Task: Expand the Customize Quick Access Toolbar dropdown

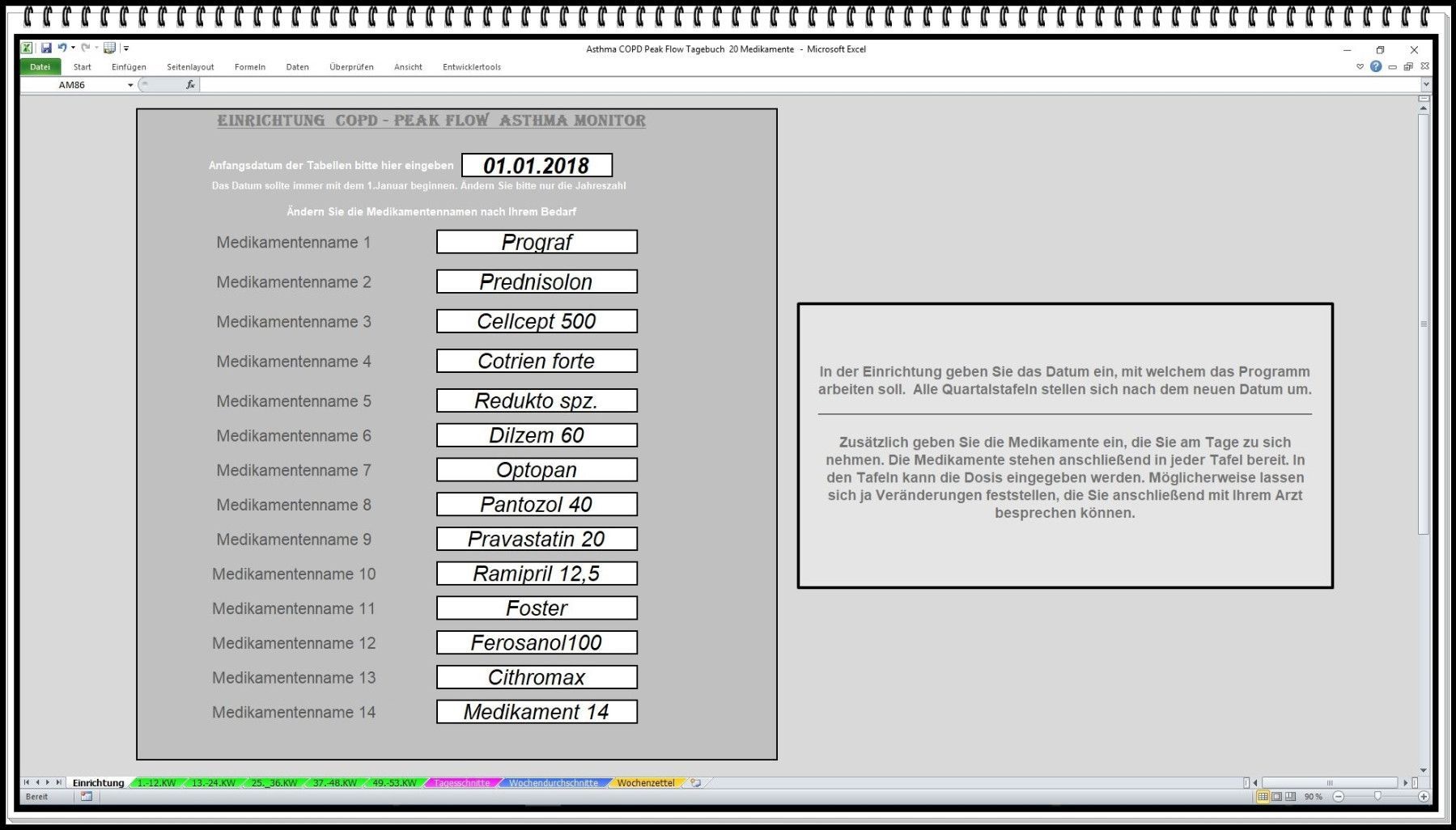Action: (x=126, y=49)
